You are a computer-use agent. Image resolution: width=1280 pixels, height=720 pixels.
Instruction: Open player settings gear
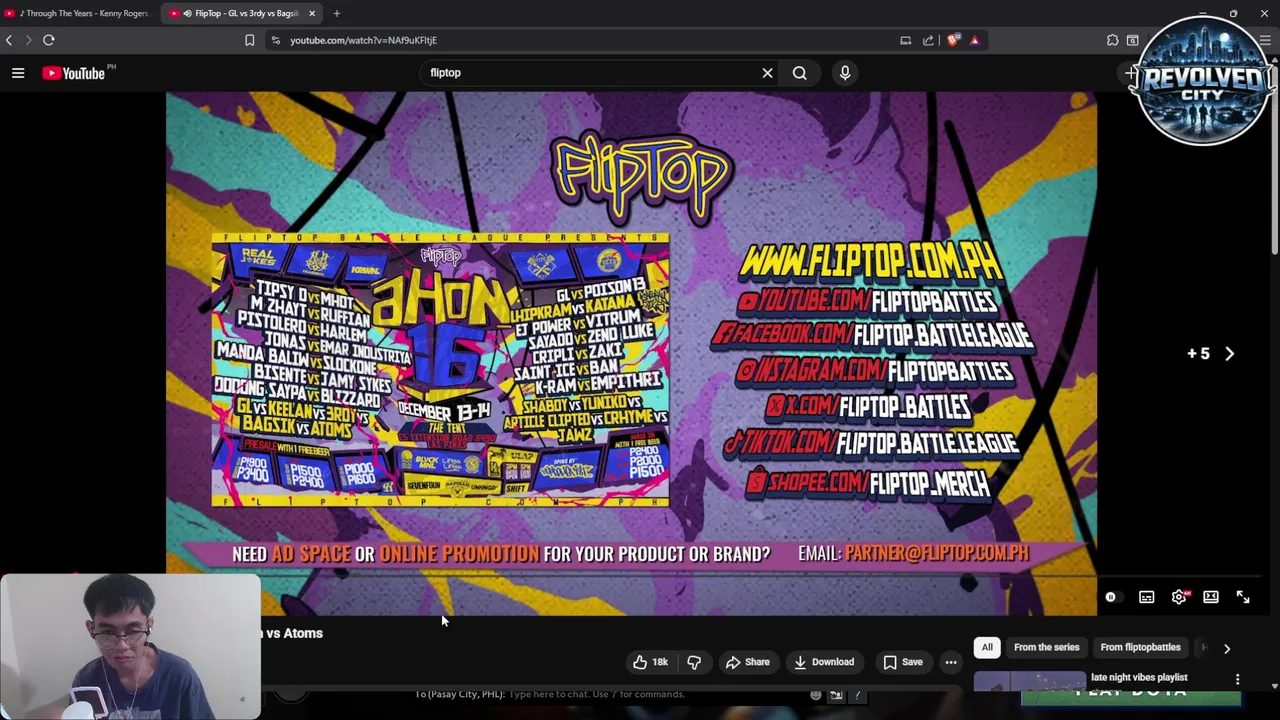(x=1180, y=597)
